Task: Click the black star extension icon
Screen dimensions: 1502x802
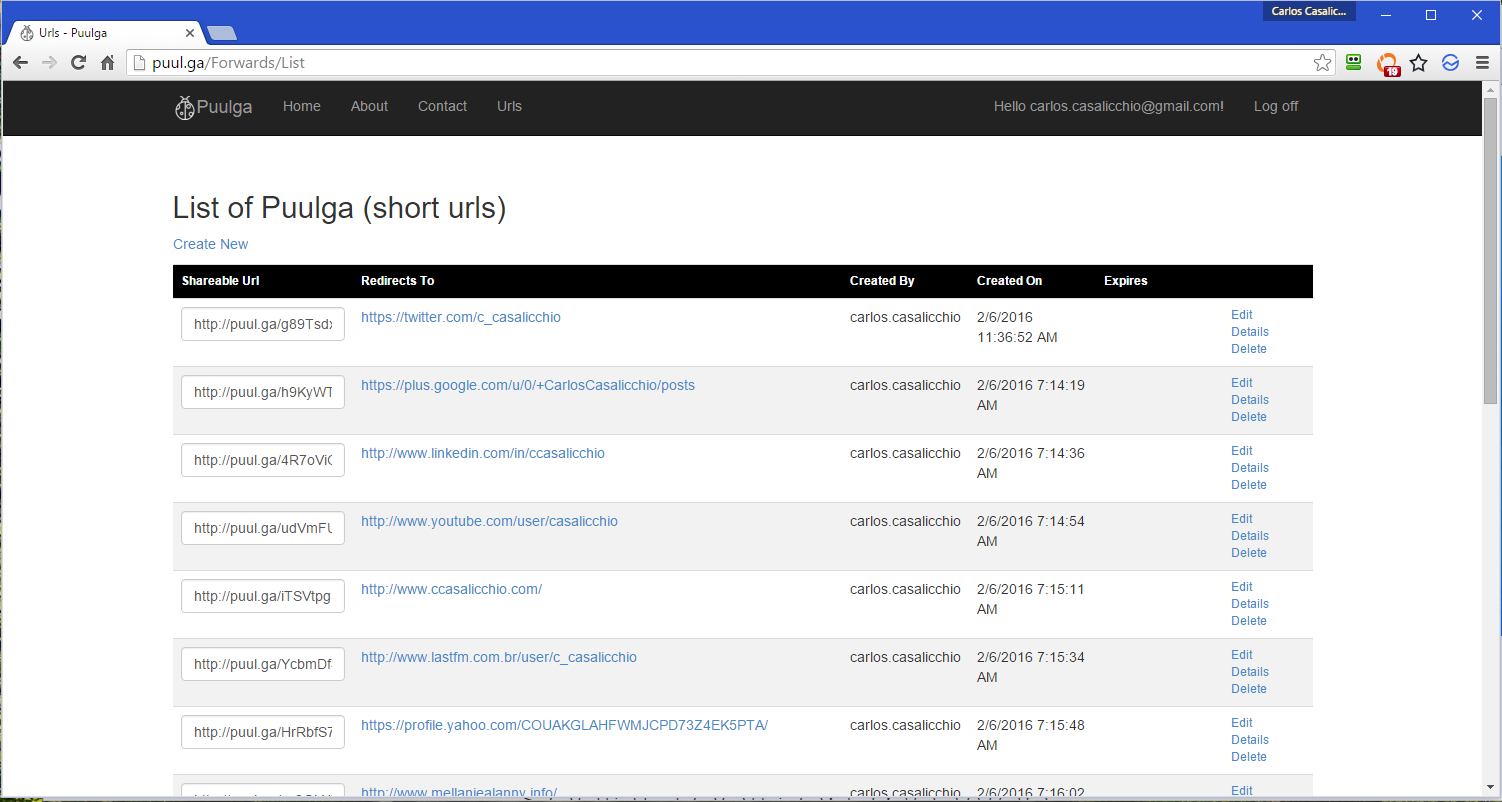Action: (x=1418, y=63)
